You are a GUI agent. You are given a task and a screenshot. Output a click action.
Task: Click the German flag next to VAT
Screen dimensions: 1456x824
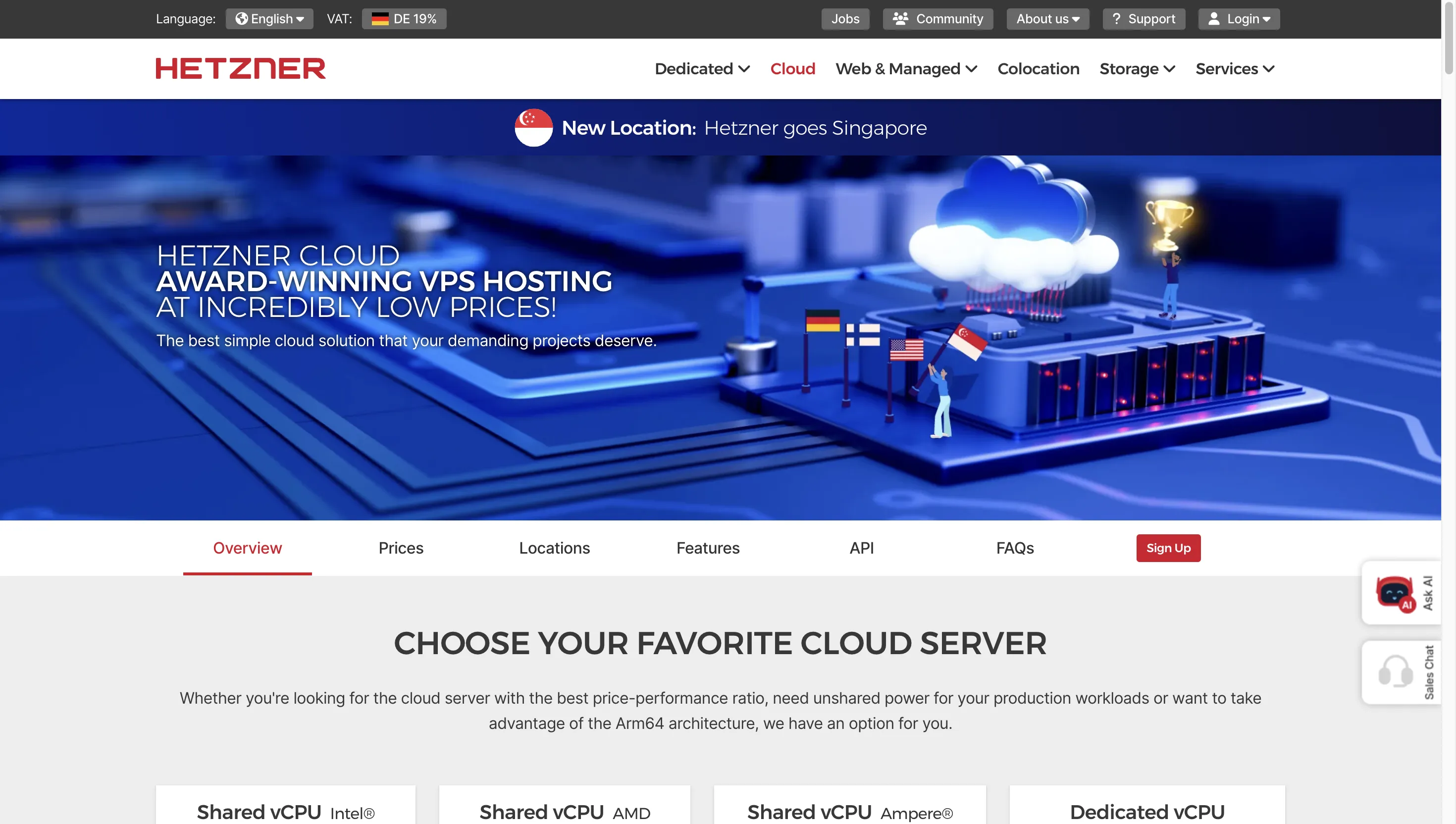(380, 18)
